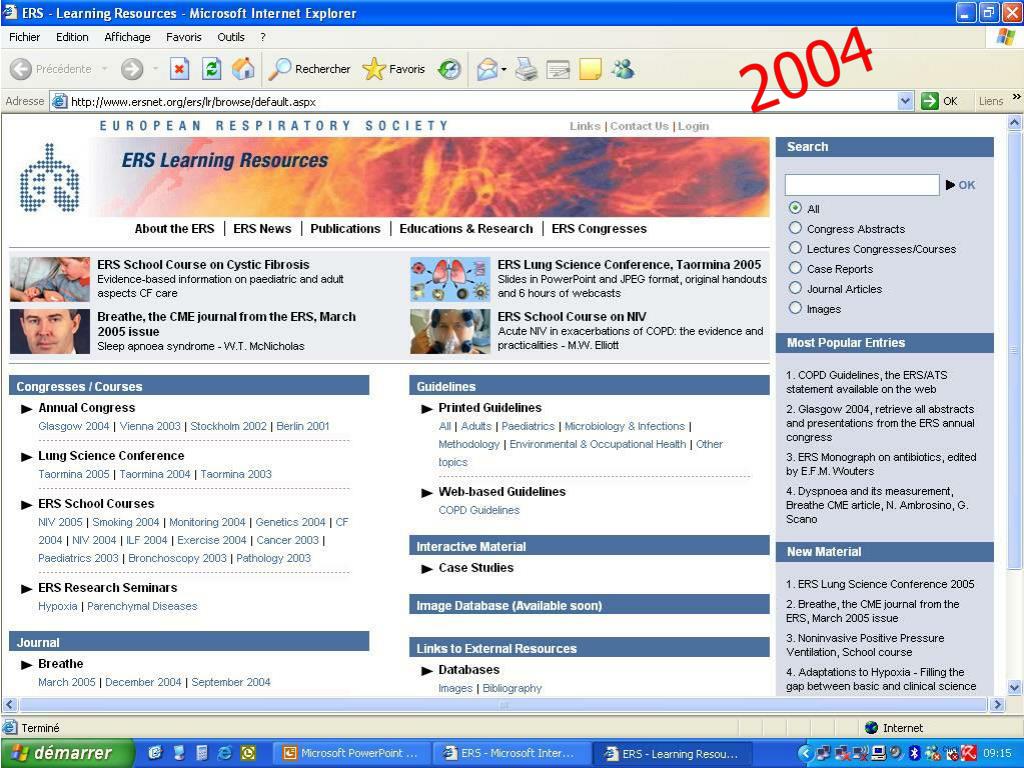This screenshot has height=768, width=1024.
Task: Click the Stop button in IE toolbar
Action: coord(180,69)
